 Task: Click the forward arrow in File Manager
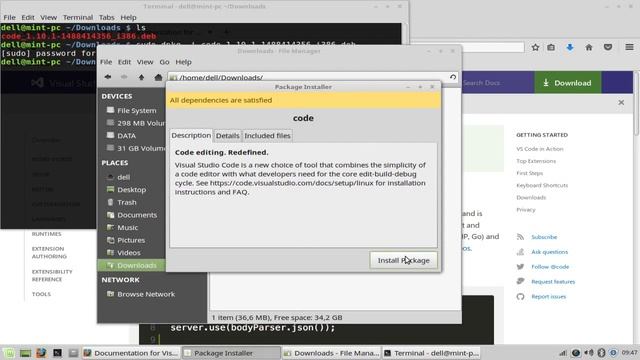(x=124, y=77)
